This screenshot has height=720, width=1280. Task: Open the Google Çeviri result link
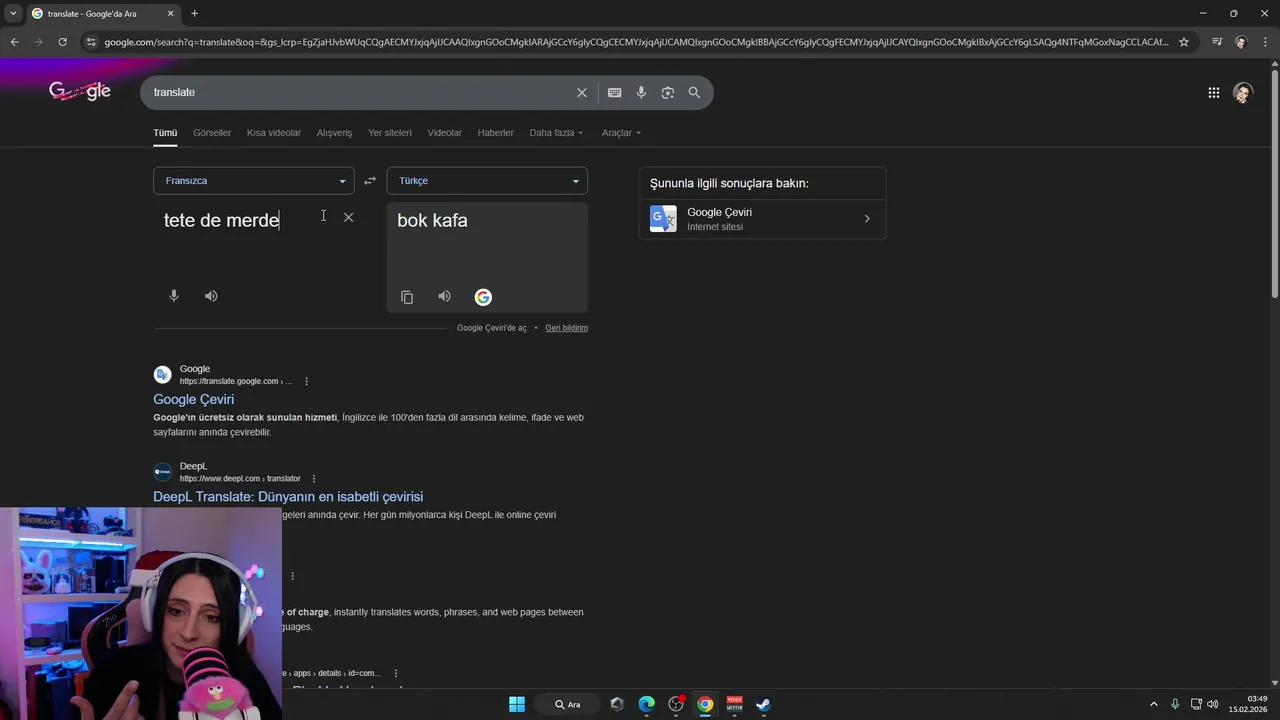tap(194, 399)
